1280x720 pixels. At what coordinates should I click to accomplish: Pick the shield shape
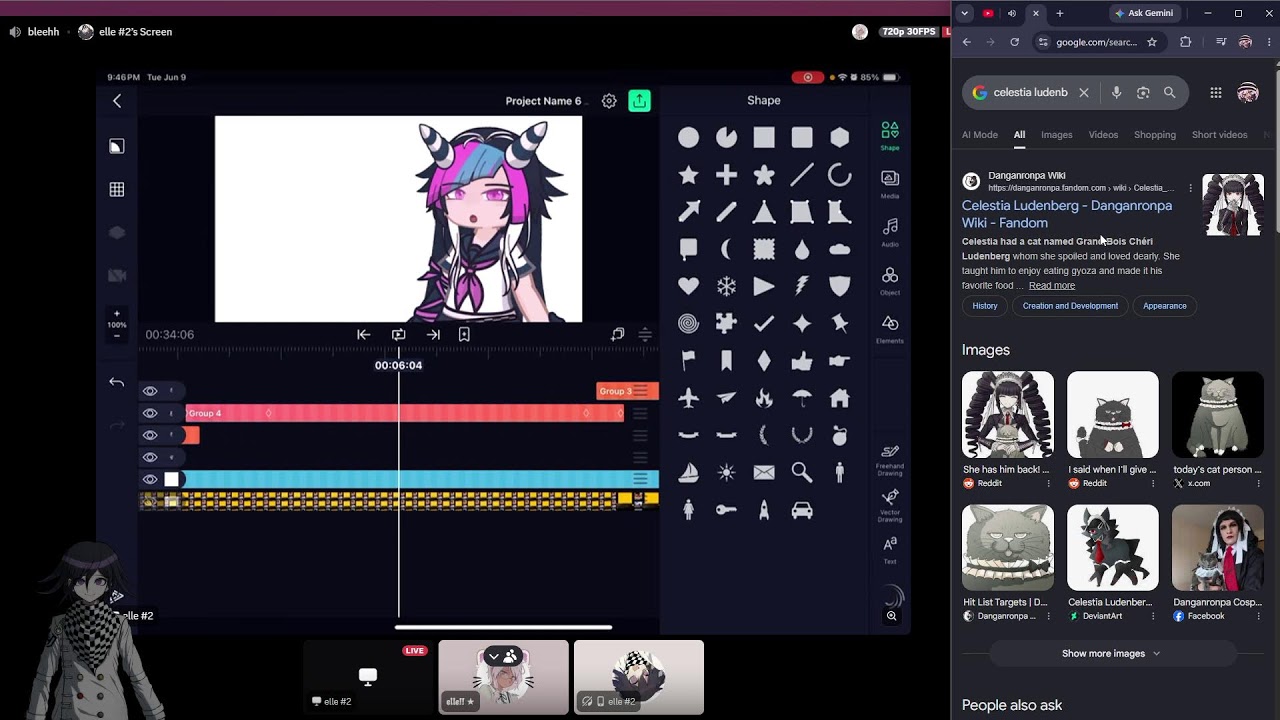click(x=840, y=286)
